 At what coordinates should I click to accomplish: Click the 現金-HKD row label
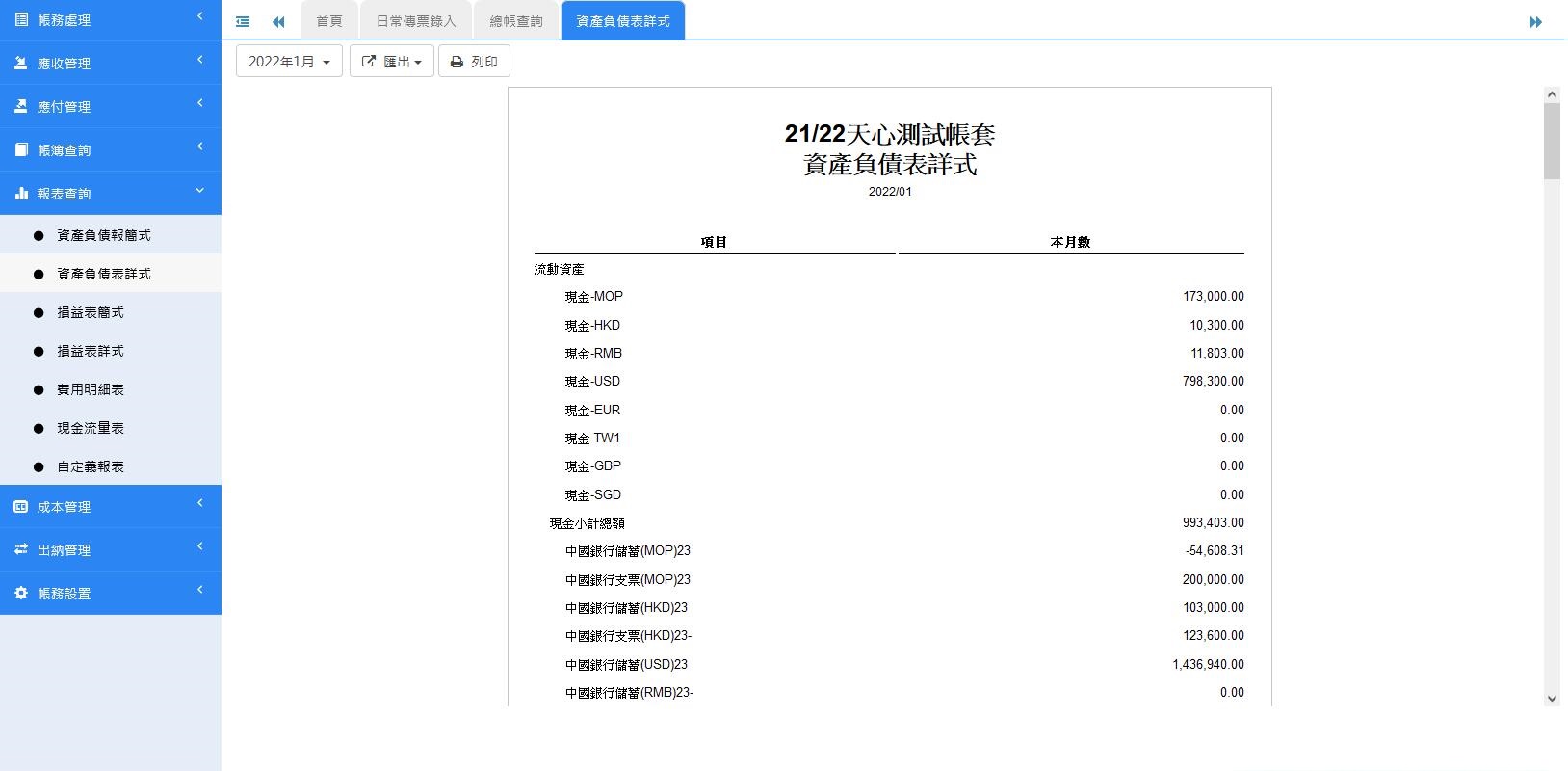click(x=592, y=326)
